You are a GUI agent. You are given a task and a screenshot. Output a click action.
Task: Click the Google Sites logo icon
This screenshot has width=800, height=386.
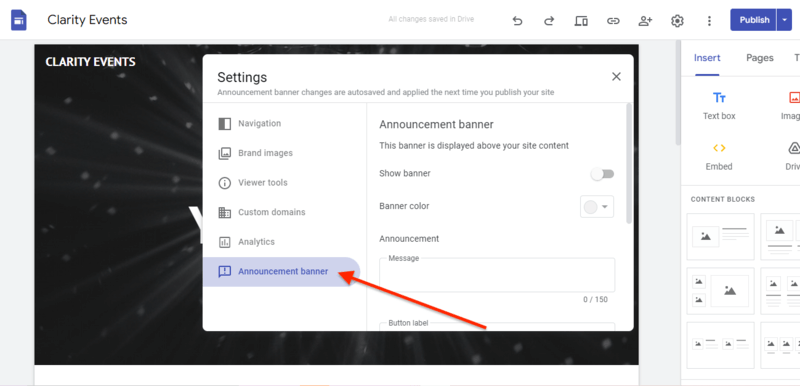(19, 20)
